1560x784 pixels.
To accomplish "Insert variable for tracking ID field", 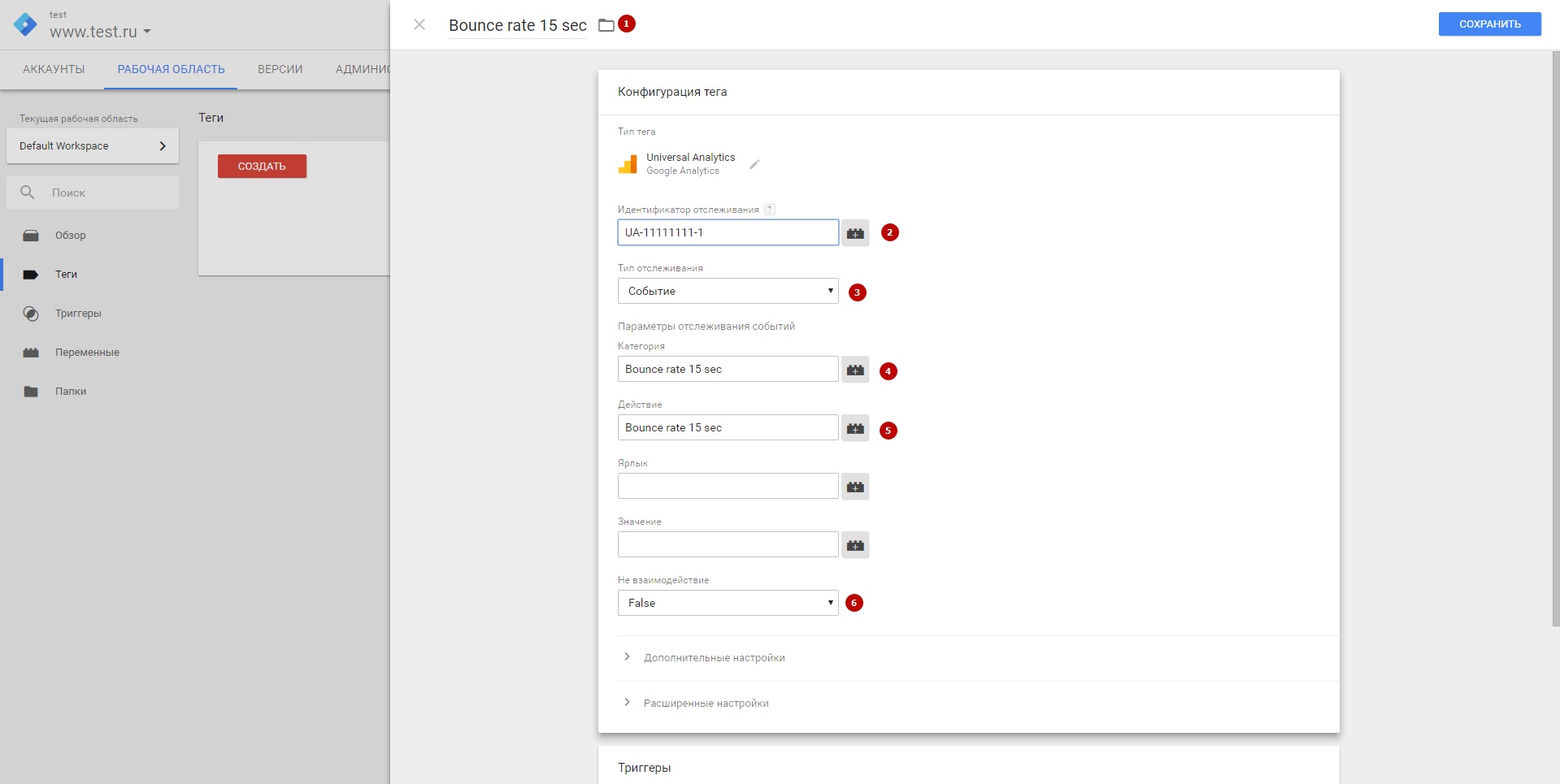I will [855, 233].
